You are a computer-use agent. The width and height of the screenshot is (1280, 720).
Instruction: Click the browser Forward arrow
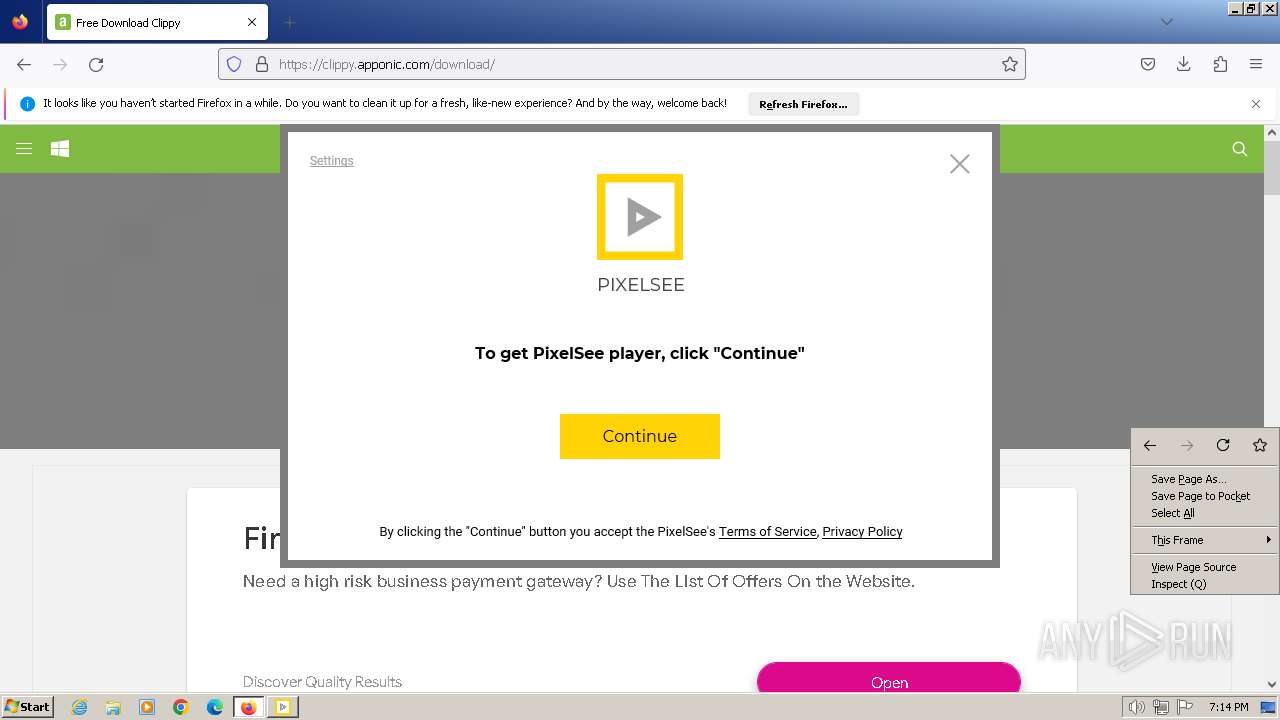pyautogui.click(x=60, y=64)
